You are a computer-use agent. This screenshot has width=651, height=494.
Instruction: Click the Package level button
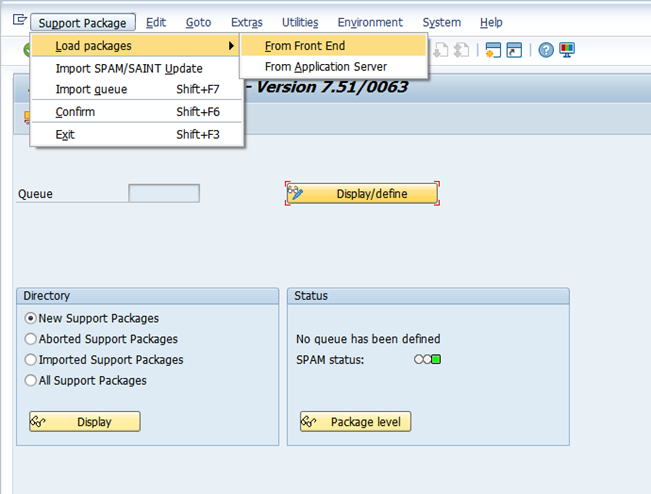pos(355,422)
